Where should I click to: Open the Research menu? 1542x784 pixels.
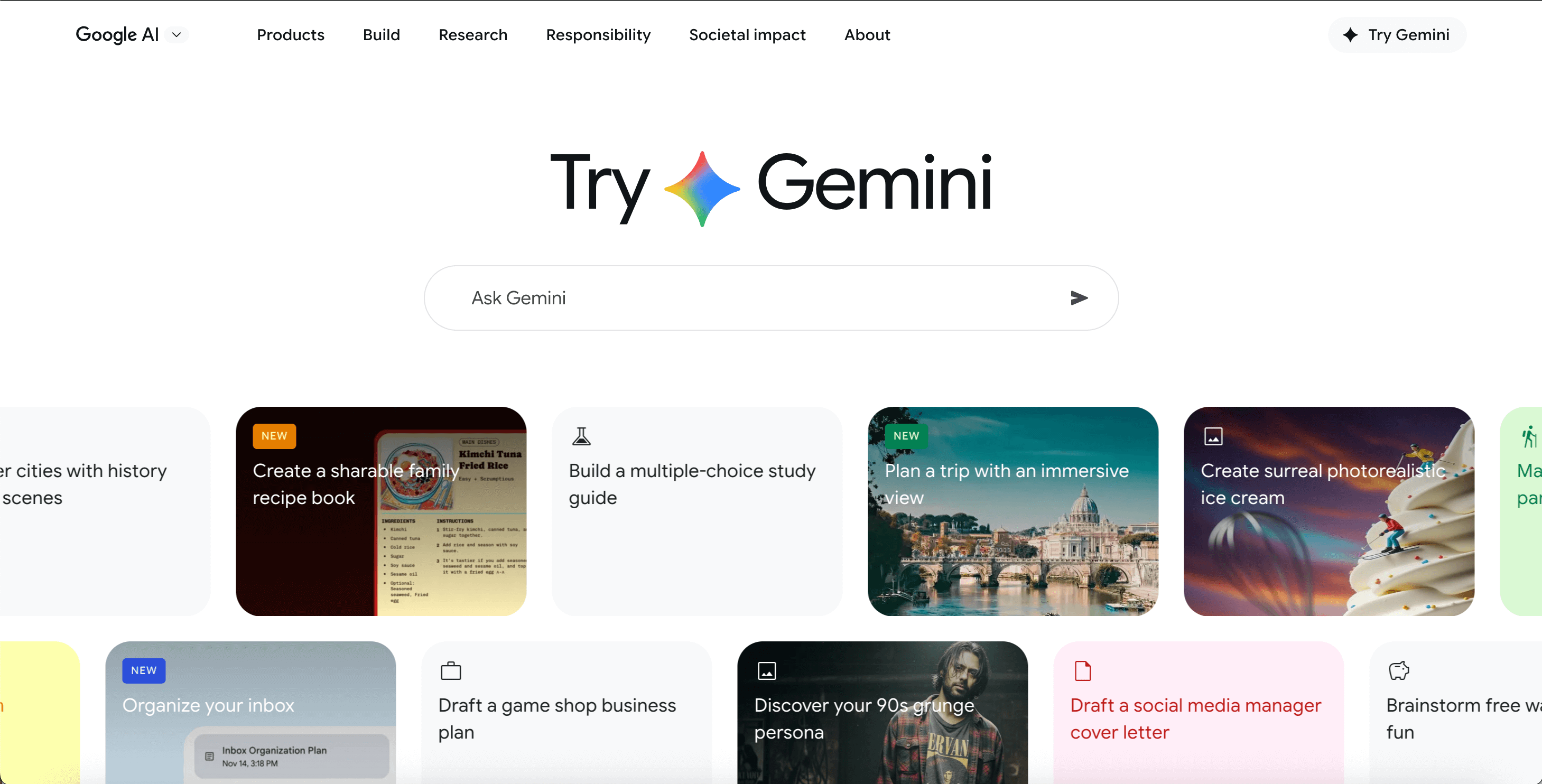pyautogui.click(x=473, y=35)
